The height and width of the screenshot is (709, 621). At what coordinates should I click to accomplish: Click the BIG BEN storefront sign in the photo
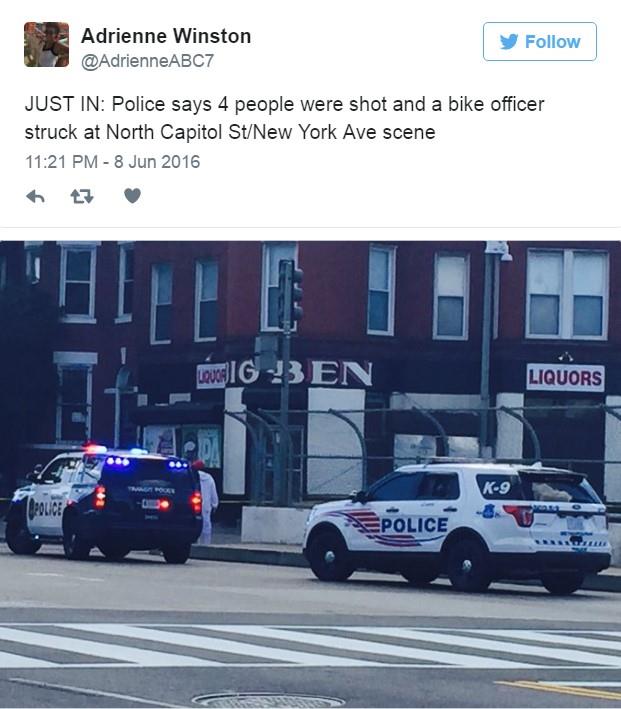[285, 374]
